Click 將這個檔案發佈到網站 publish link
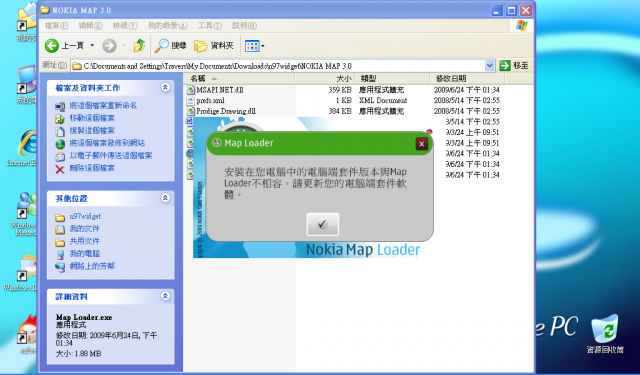Screen dimensions: 640x375 [107, 143]
